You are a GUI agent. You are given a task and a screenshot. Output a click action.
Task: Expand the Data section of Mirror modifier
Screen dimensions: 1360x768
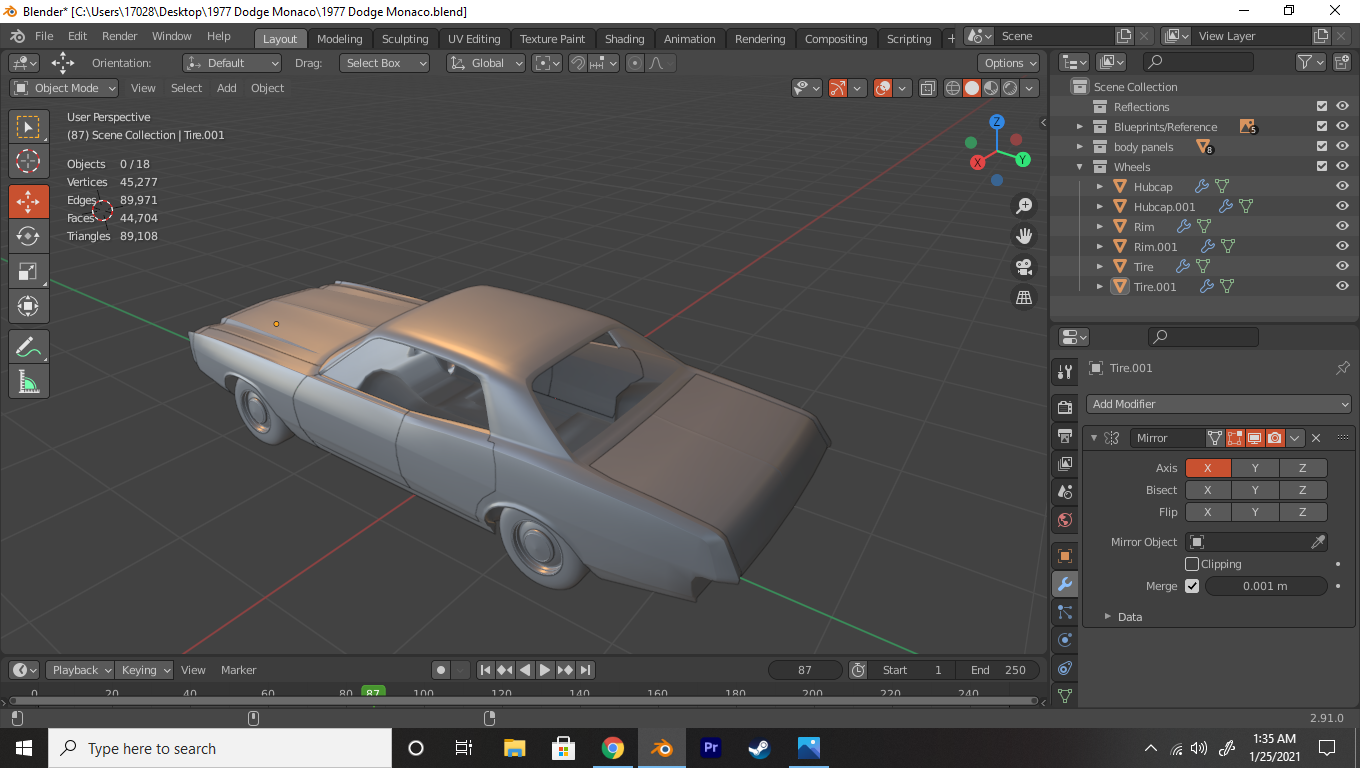[x=1129, y=617]
